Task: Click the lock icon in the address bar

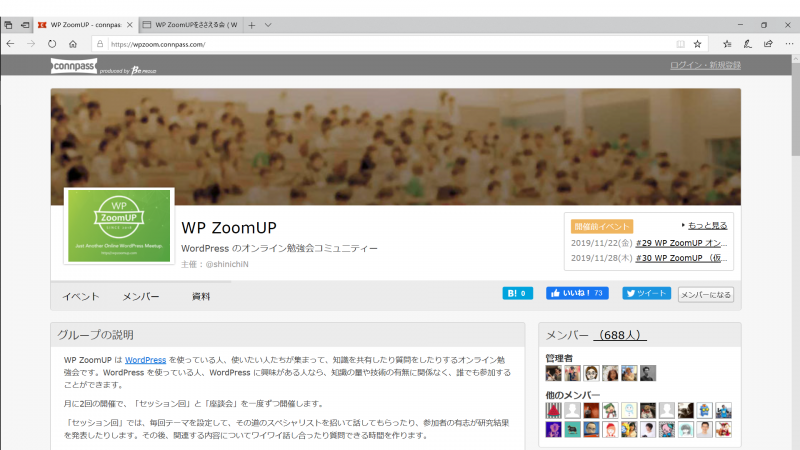Action: click(100, 44)
